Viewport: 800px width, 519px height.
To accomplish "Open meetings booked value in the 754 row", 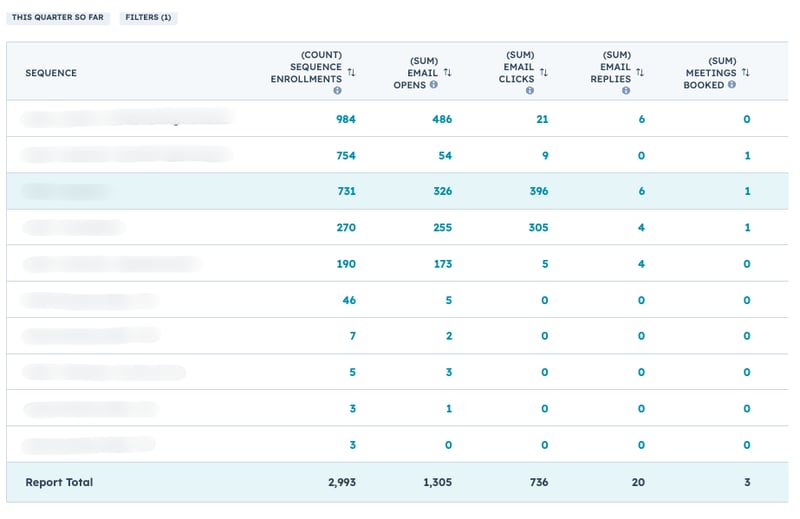I will tap(747, 156).
